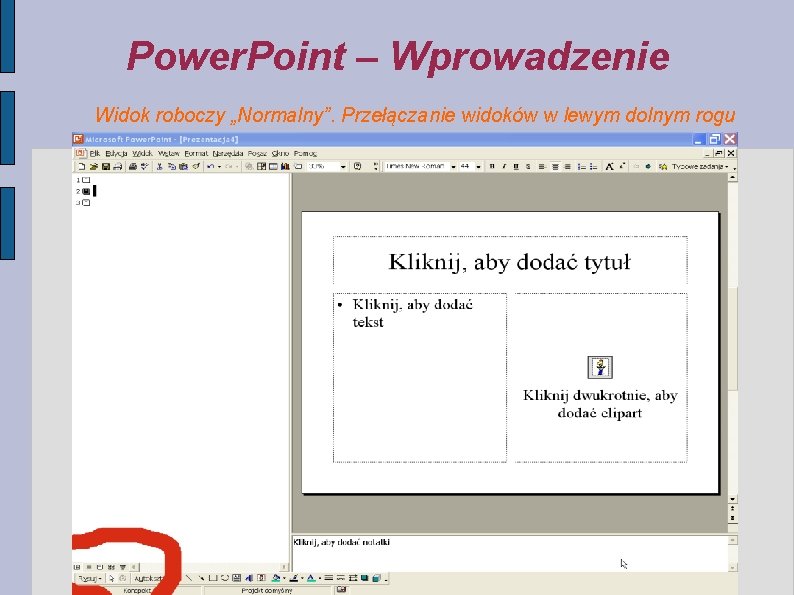Select the Oval drawing tool
Viewport: 794px width, 595px height.
click(224, 578)
